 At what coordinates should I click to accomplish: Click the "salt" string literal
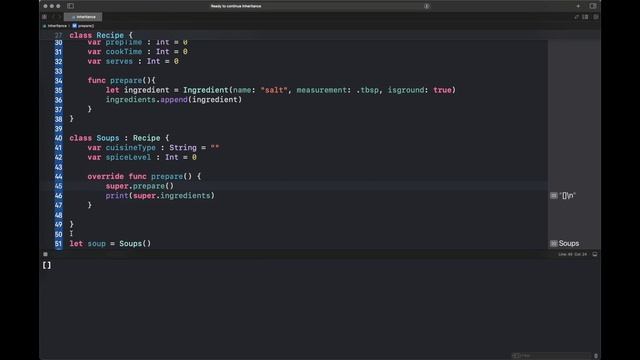coord(274,90)
